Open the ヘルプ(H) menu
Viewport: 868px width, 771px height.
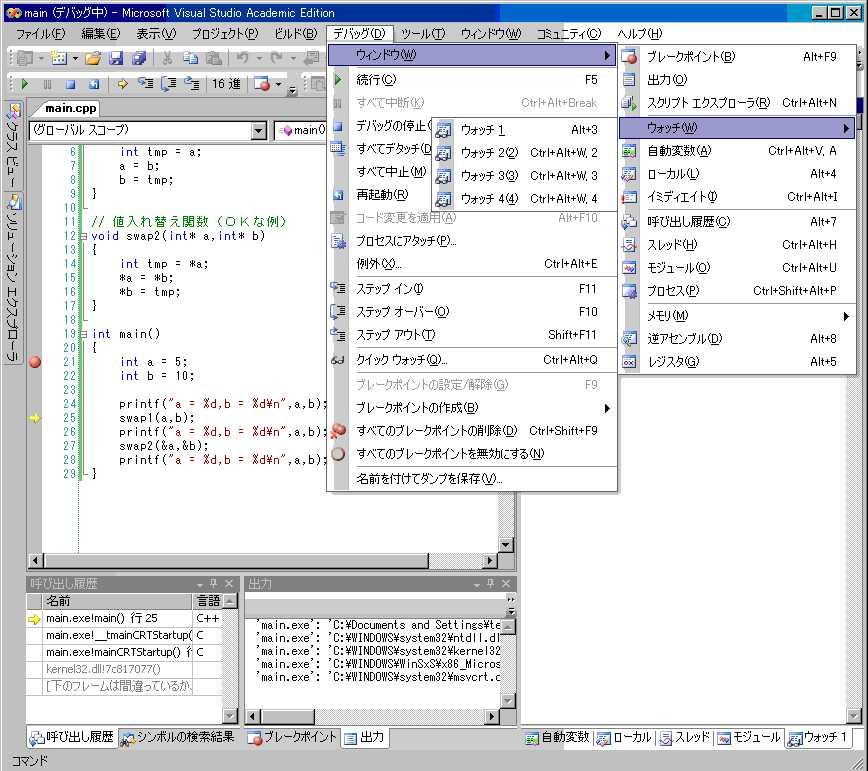[639, 34]
